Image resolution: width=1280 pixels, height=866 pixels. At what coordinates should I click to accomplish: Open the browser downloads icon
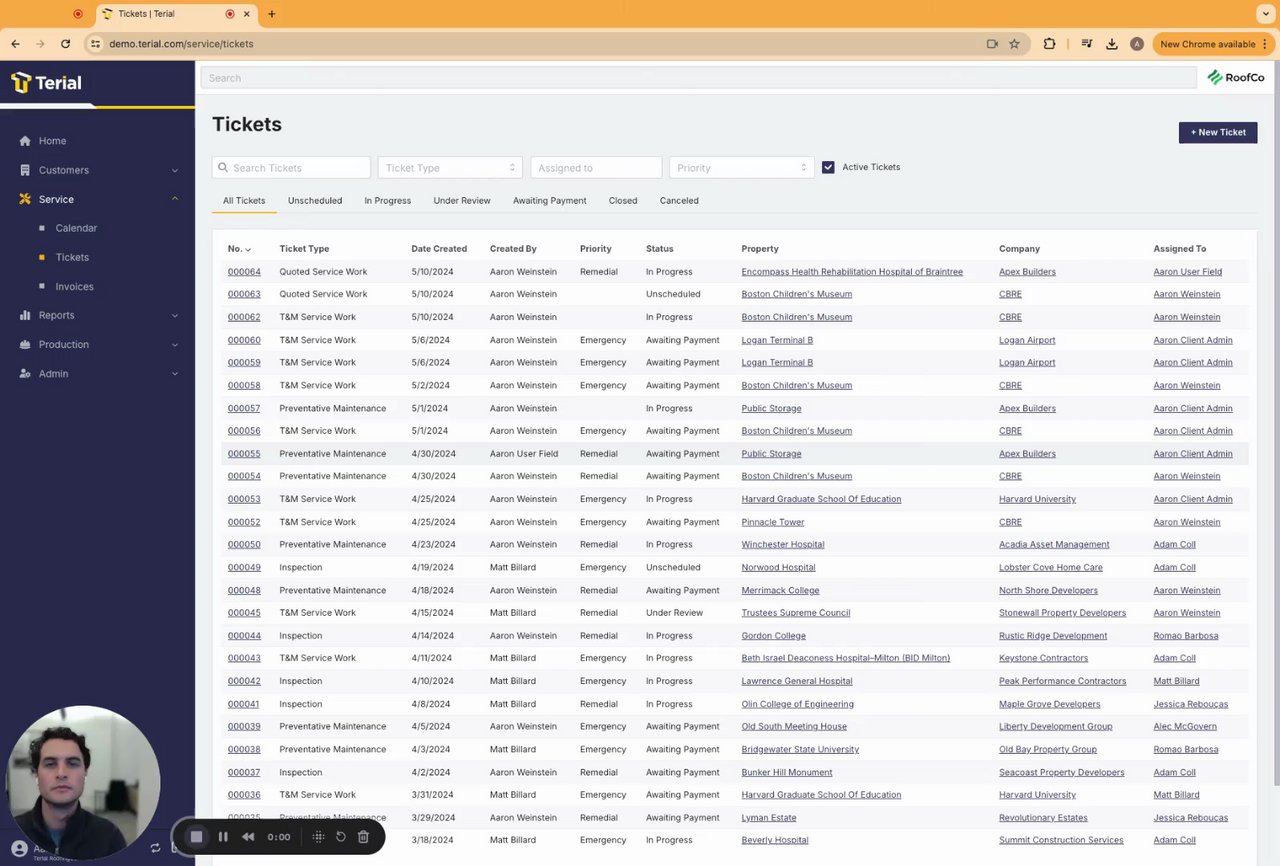1111,44
